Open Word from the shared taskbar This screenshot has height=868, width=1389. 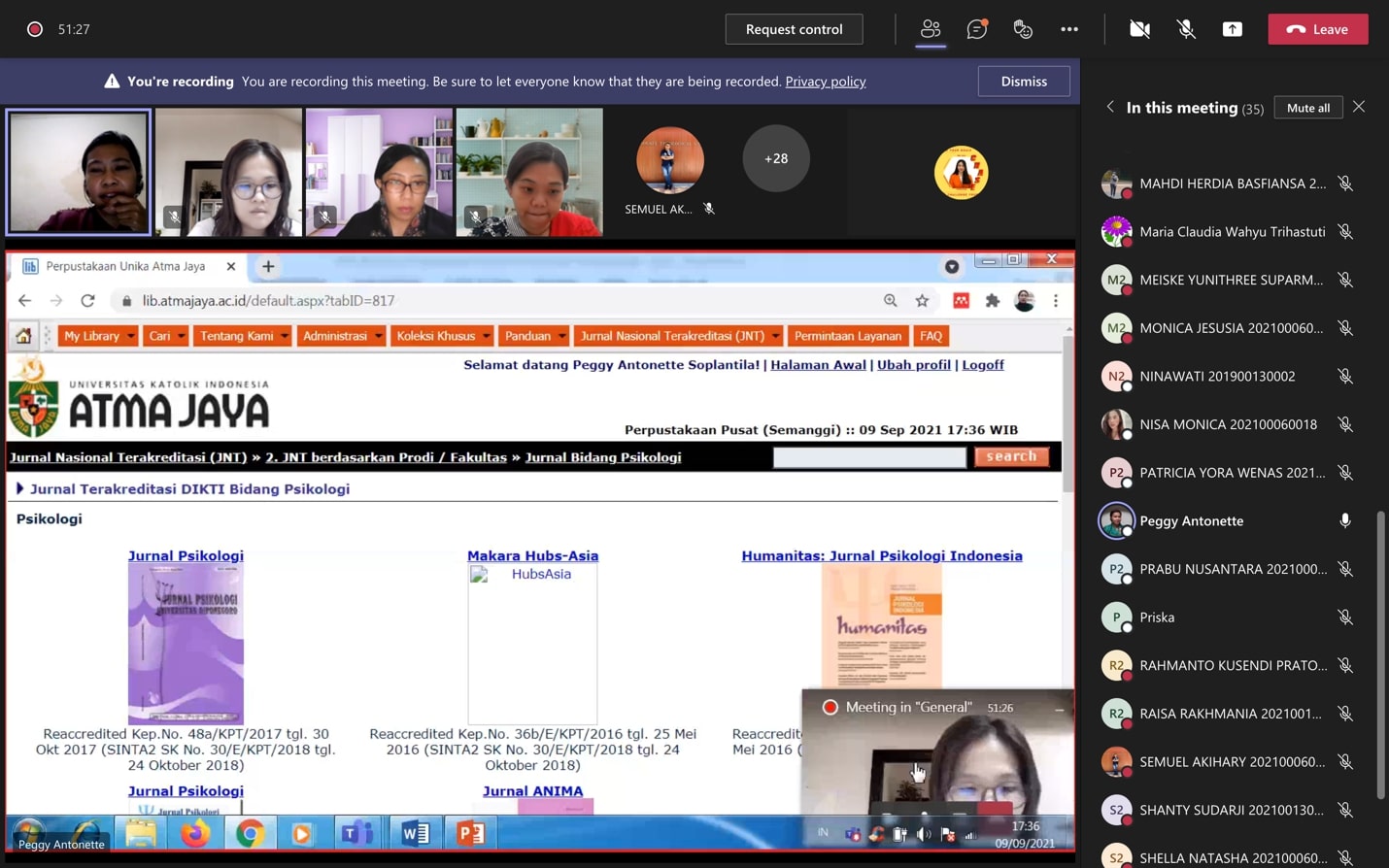[415, 834]
